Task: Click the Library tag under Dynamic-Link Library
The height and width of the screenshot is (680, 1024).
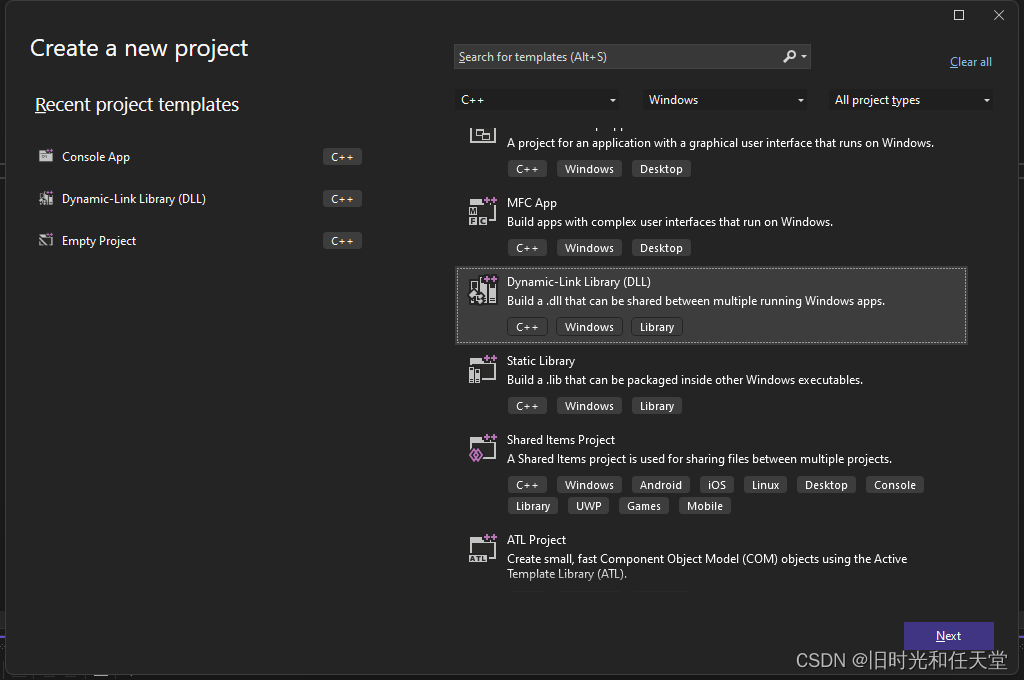Action: [656, 327]
